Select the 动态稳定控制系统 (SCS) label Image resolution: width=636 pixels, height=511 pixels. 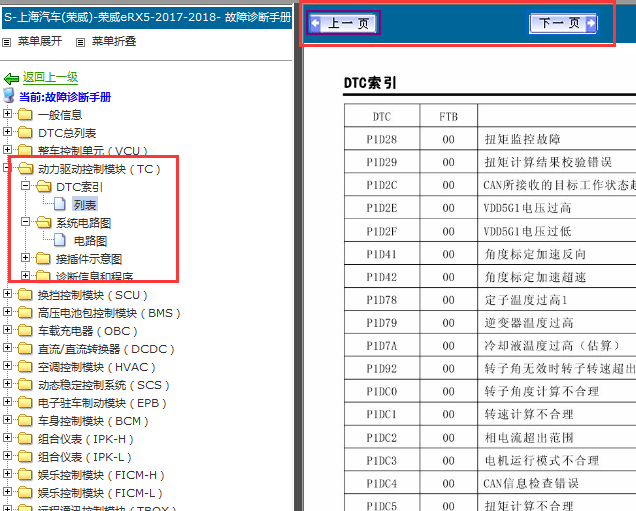pos(103,385)
